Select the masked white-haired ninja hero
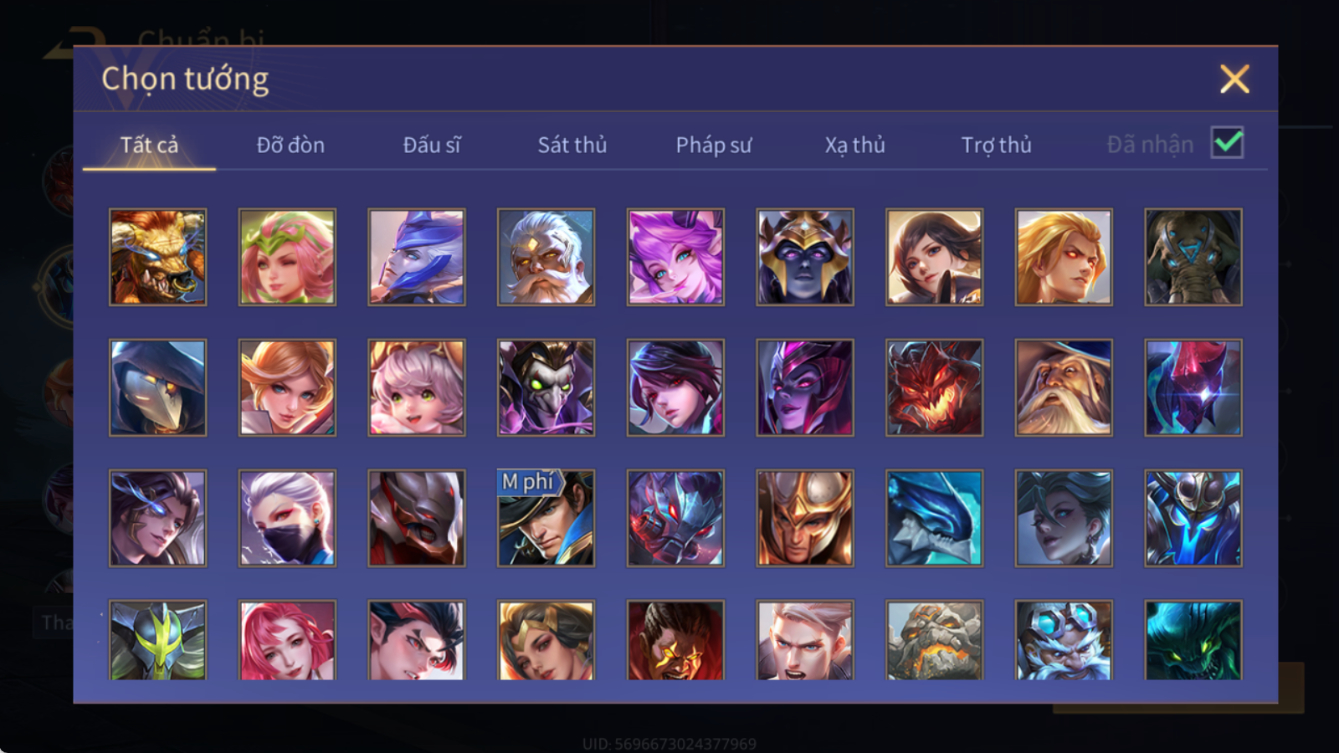 coord(287,519)
